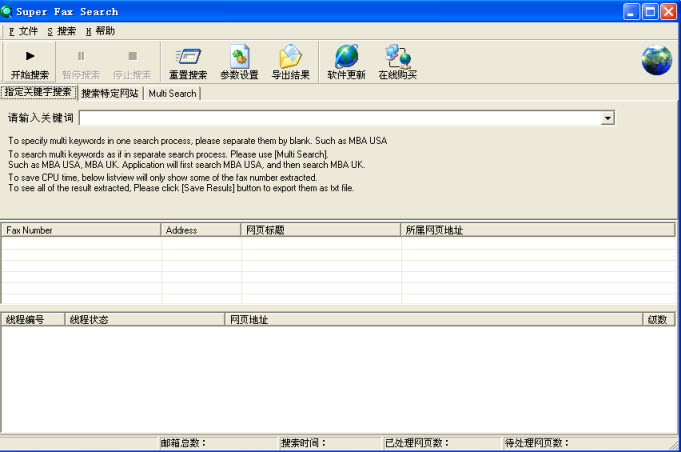Click the globe logo at toolbar right
This screenshot has height=452, width=681.
tap(656, 60)
